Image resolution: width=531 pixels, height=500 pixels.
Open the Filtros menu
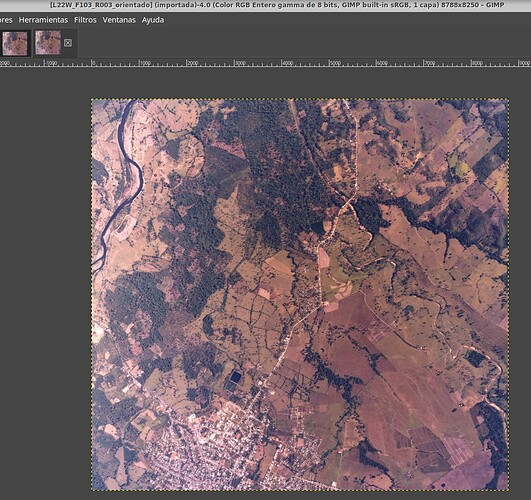tap(85, 20)
